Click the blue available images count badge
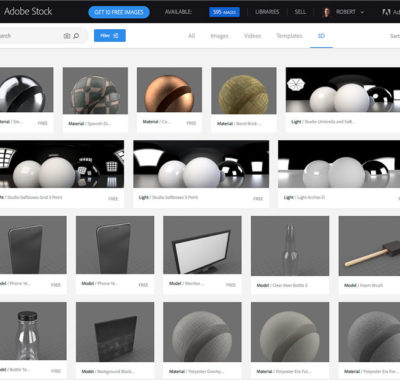The height and width of the screenshot is (380, 400). (x=224, y=12)
